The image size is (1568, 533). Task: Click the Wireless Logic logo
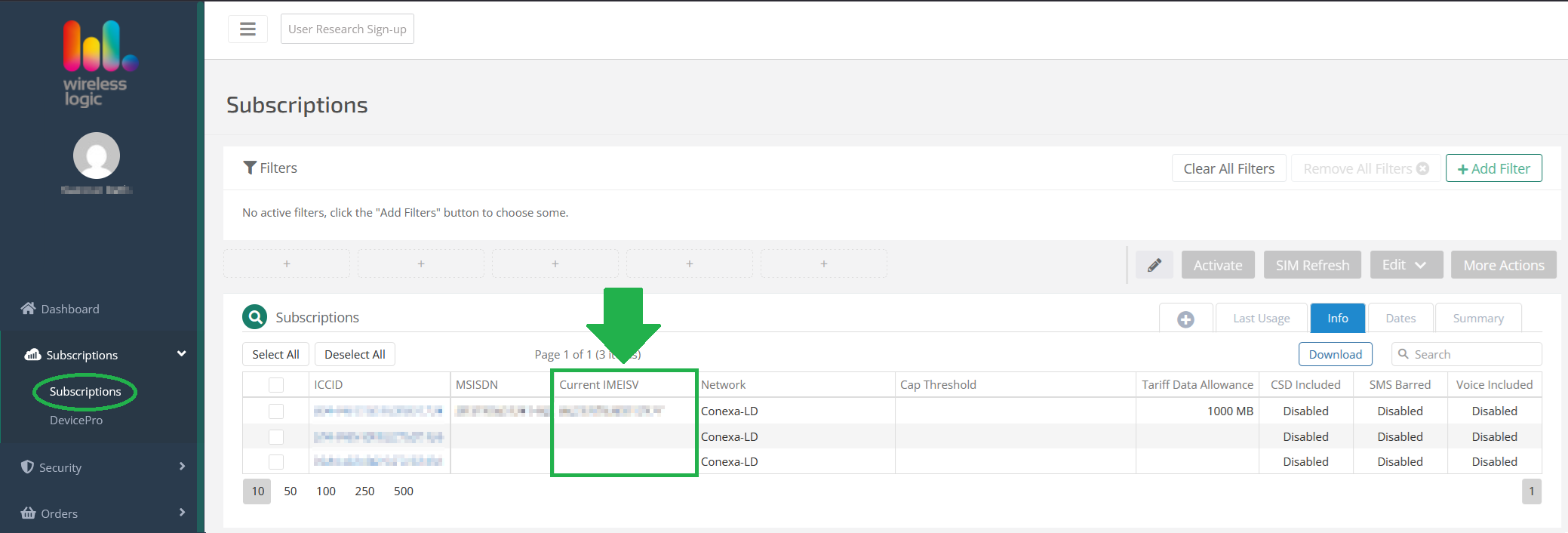tap(97, 64)
